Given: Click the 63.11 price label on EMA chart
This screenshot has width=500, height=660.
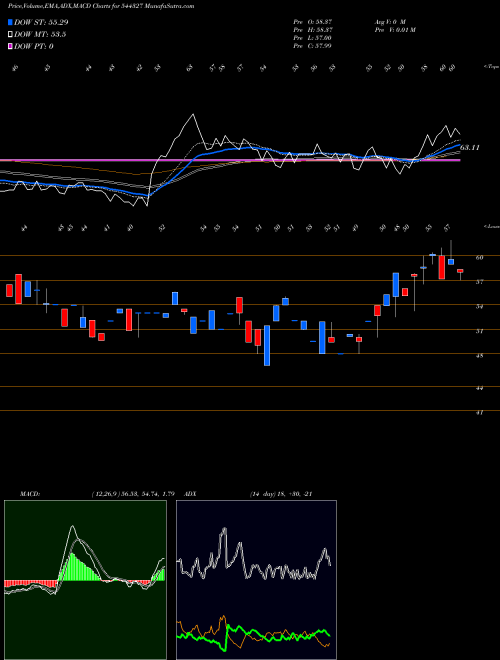Looking at the screenshot, I should [470, 148].
